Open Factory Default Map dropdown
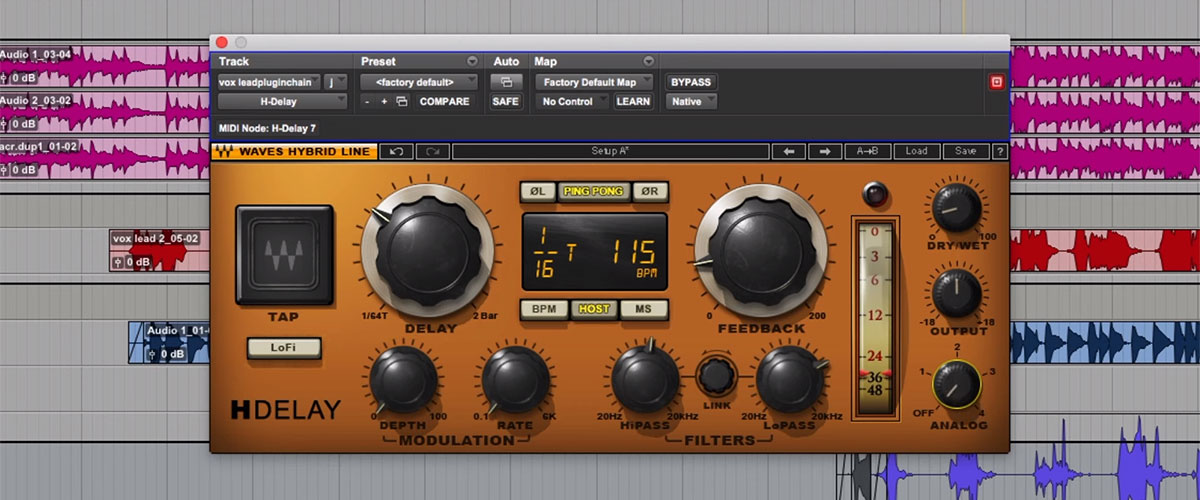This screenshot has width=1200, height=500. (x=594, y=82)
